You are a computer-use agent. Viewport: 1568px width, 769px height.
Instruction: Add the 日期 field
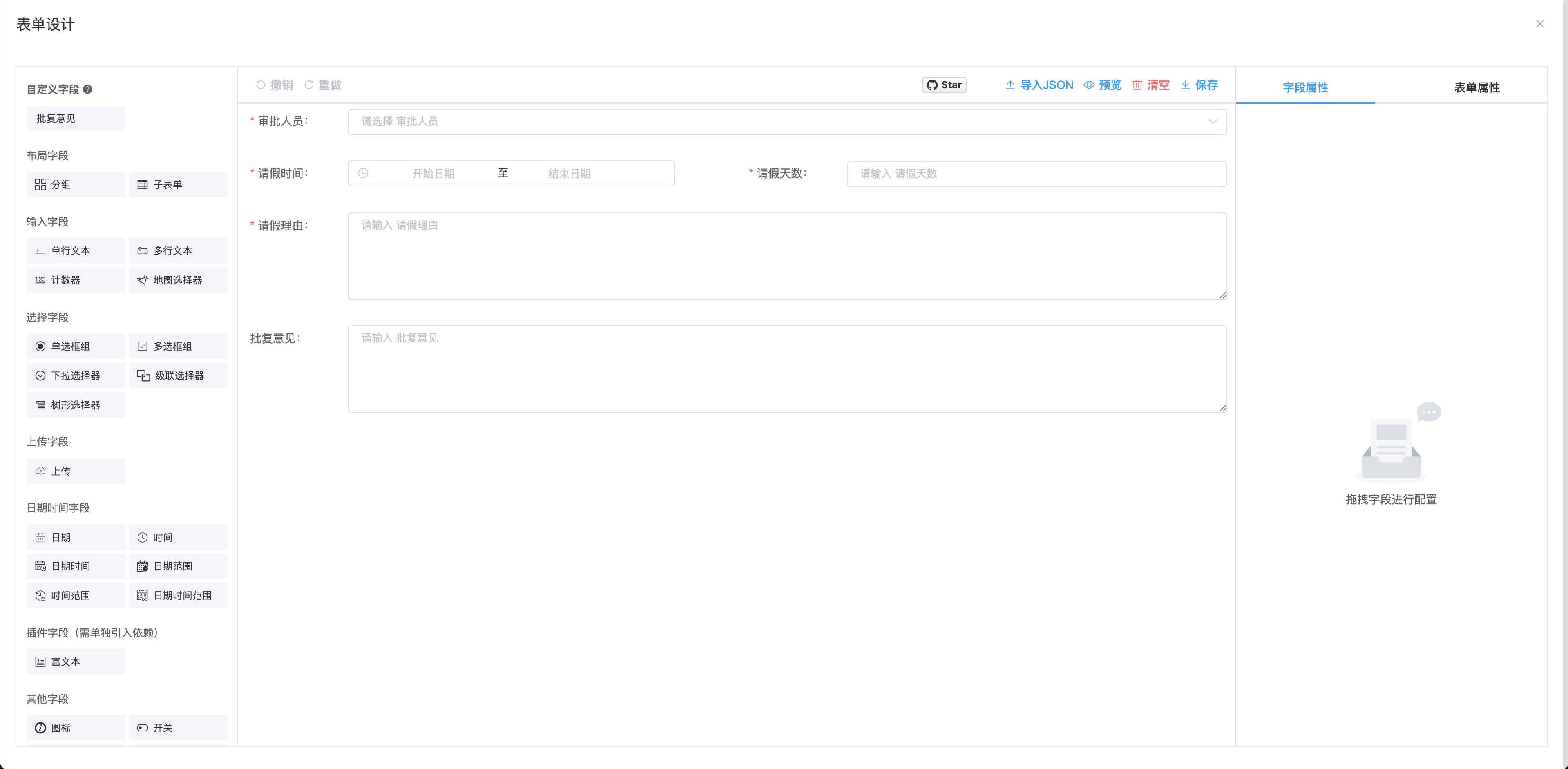pos(76,538)
